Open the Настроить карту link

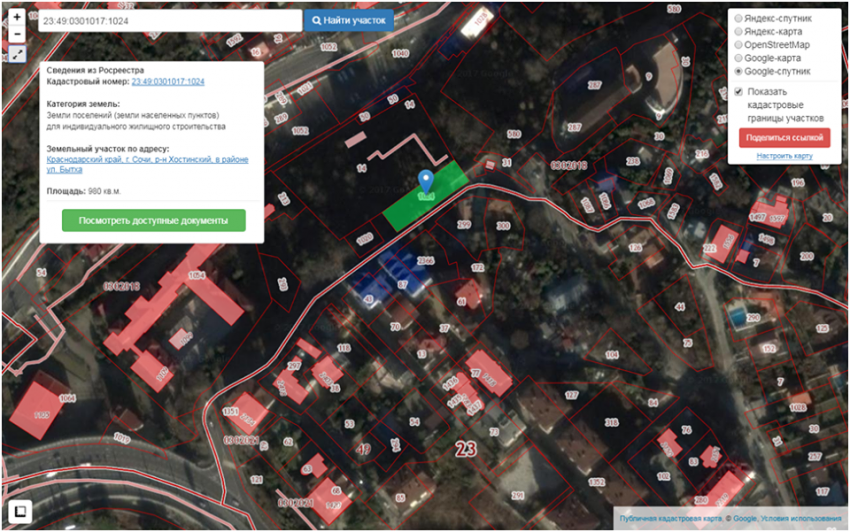point(784,156)
